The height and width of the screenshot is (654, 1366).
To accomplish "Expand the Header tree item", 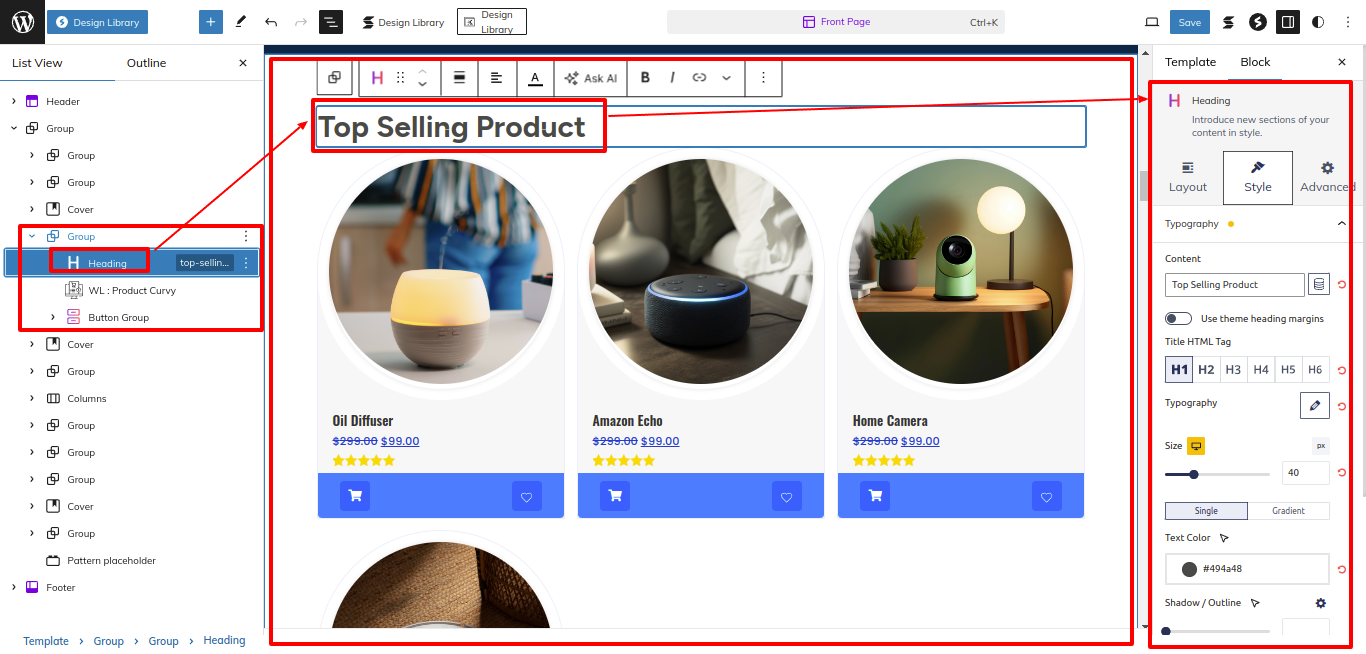I will 14,101.
